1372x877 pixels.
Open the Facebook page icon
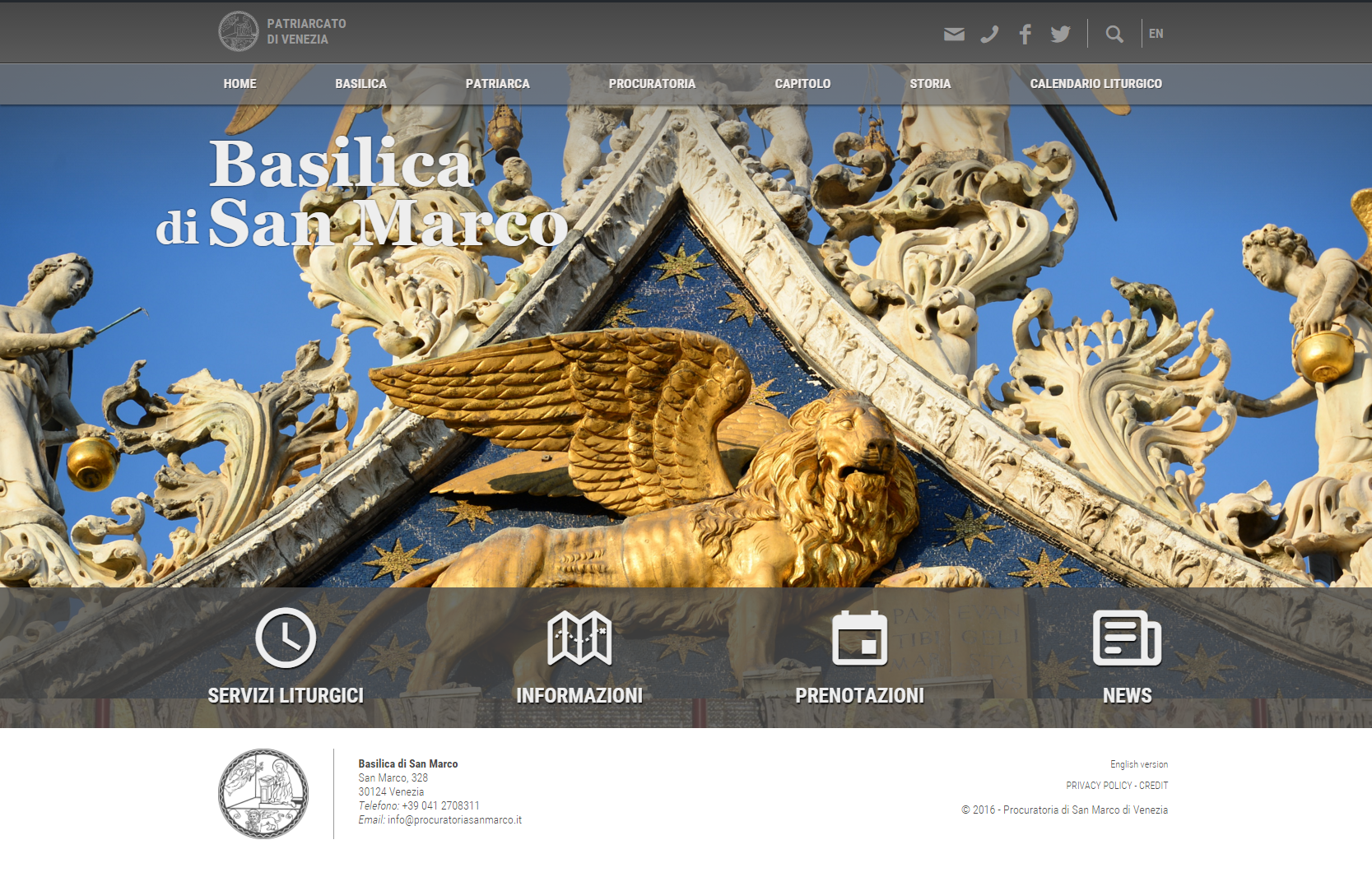point(1025,34)
